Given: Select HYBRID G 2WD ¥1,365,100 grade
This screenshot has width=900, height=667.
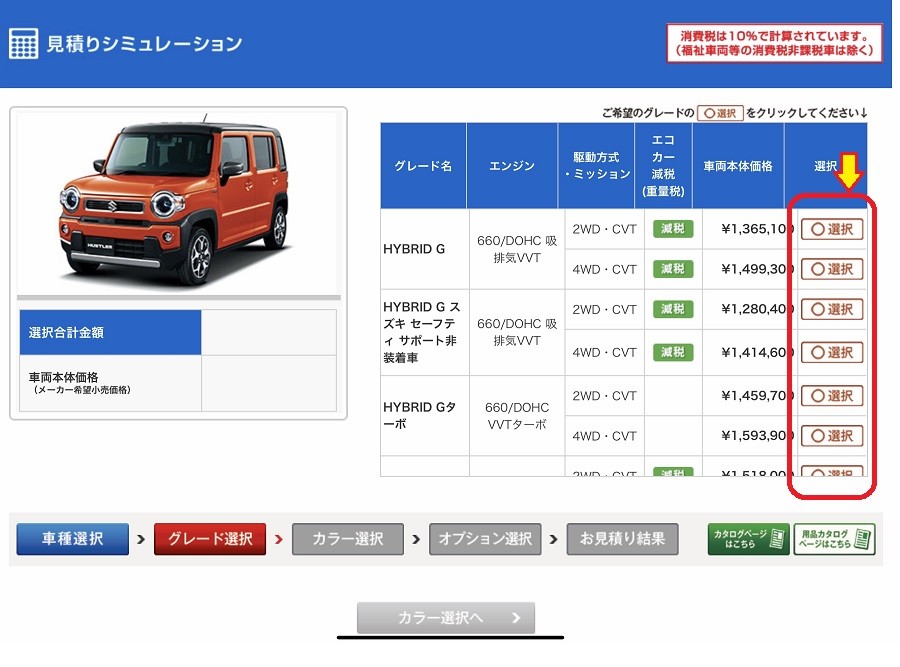Looking at the screenshot, I should [832, 229].
